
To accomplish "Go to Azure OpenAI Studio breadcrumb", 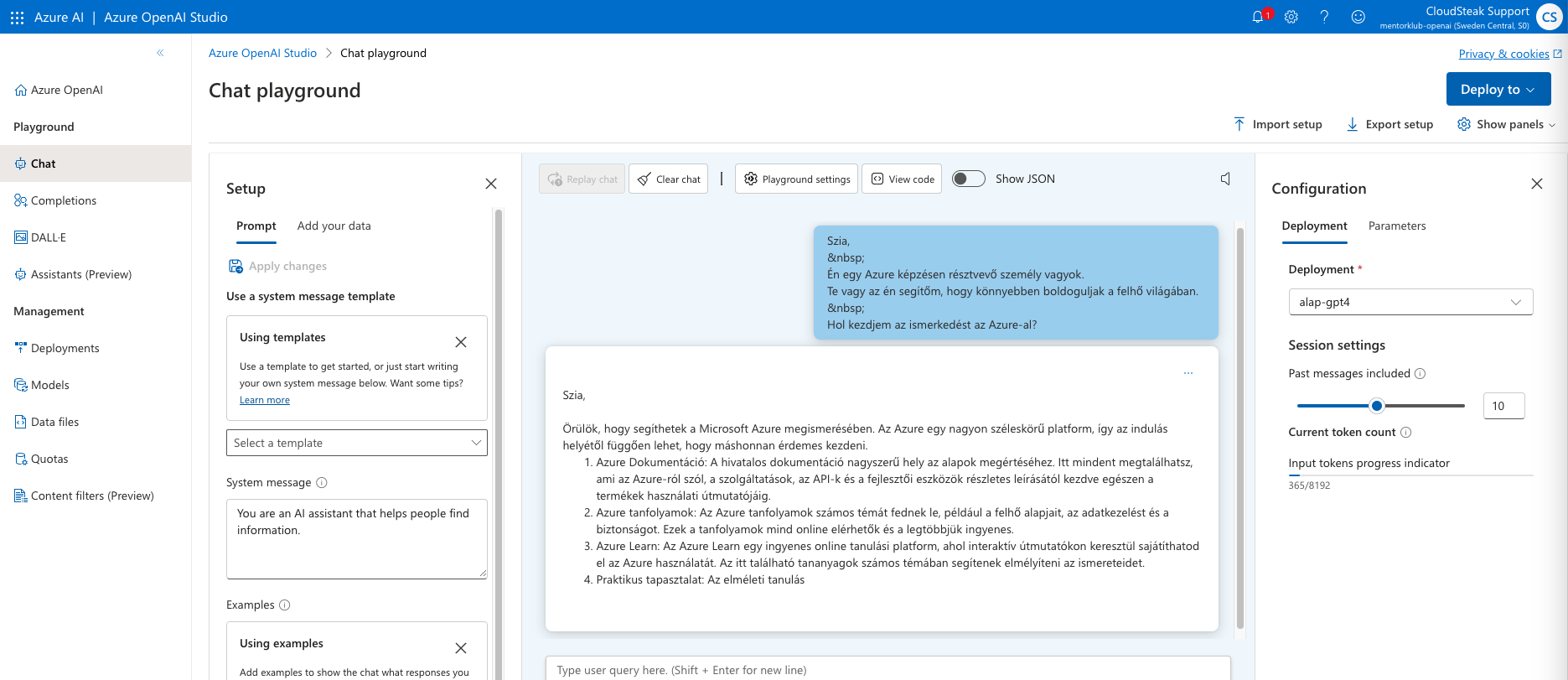I will click(x=262, y=53).
